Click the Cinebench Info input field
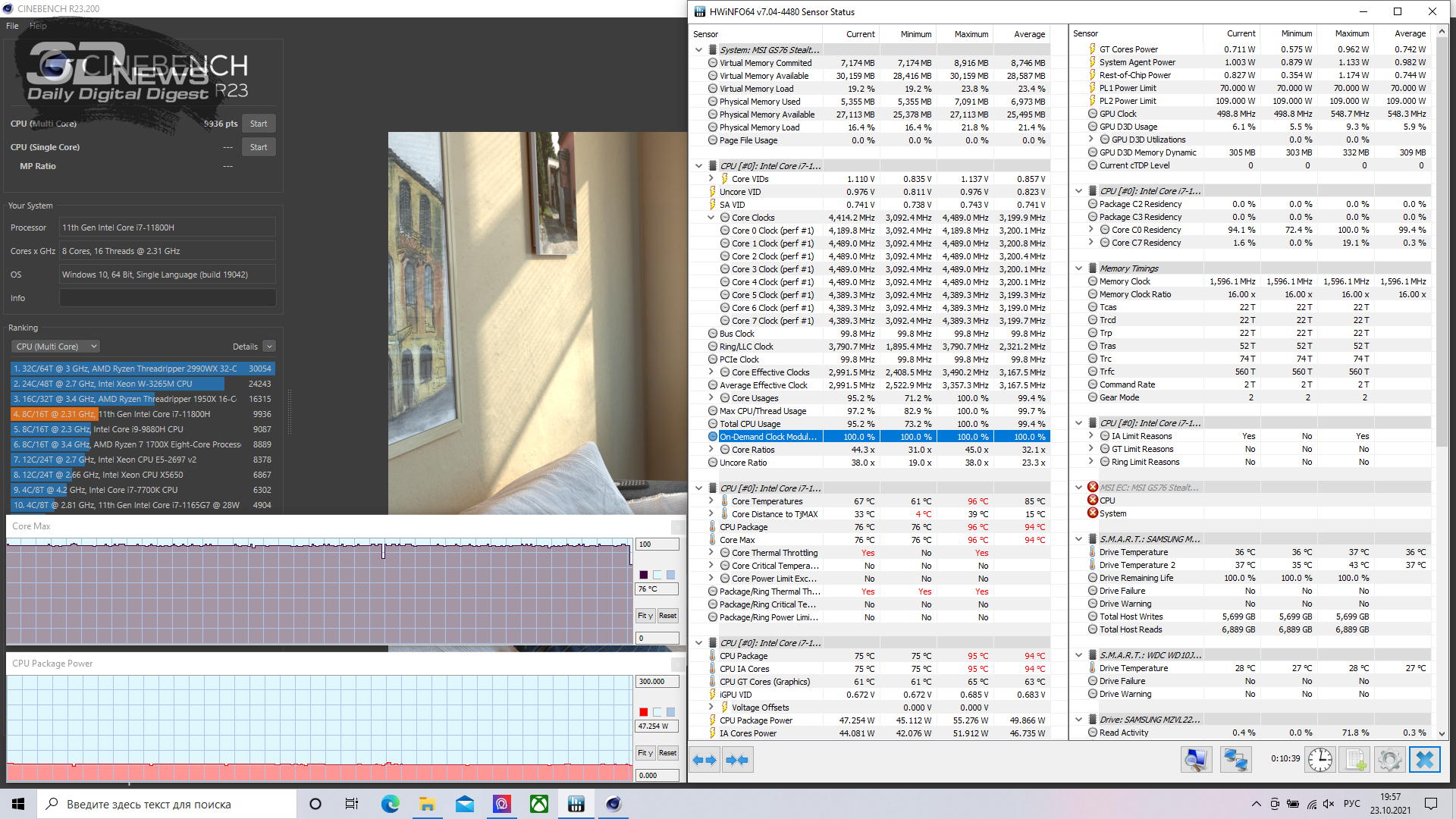1456x819 pixels. 168,298
